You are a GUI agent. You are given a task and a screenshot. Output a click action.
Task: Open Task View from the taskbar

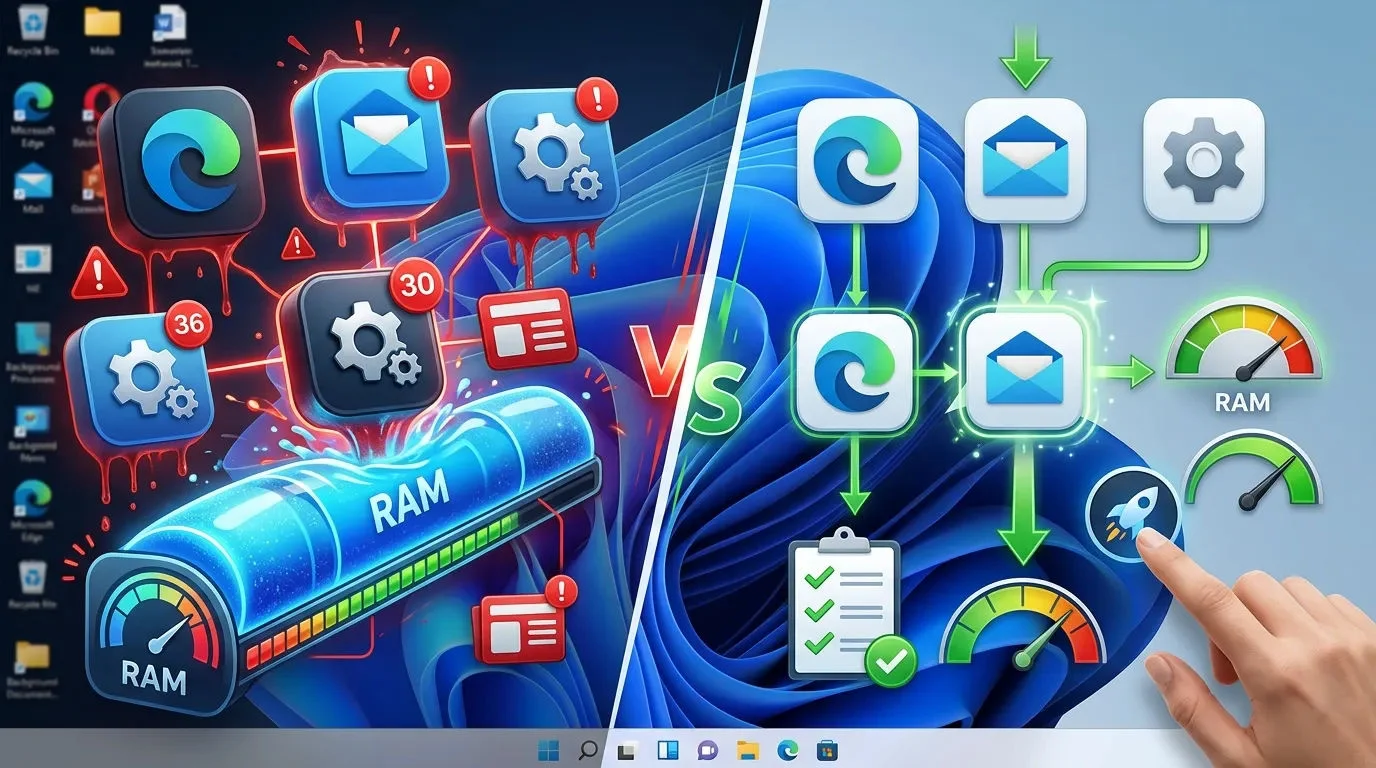628,750
